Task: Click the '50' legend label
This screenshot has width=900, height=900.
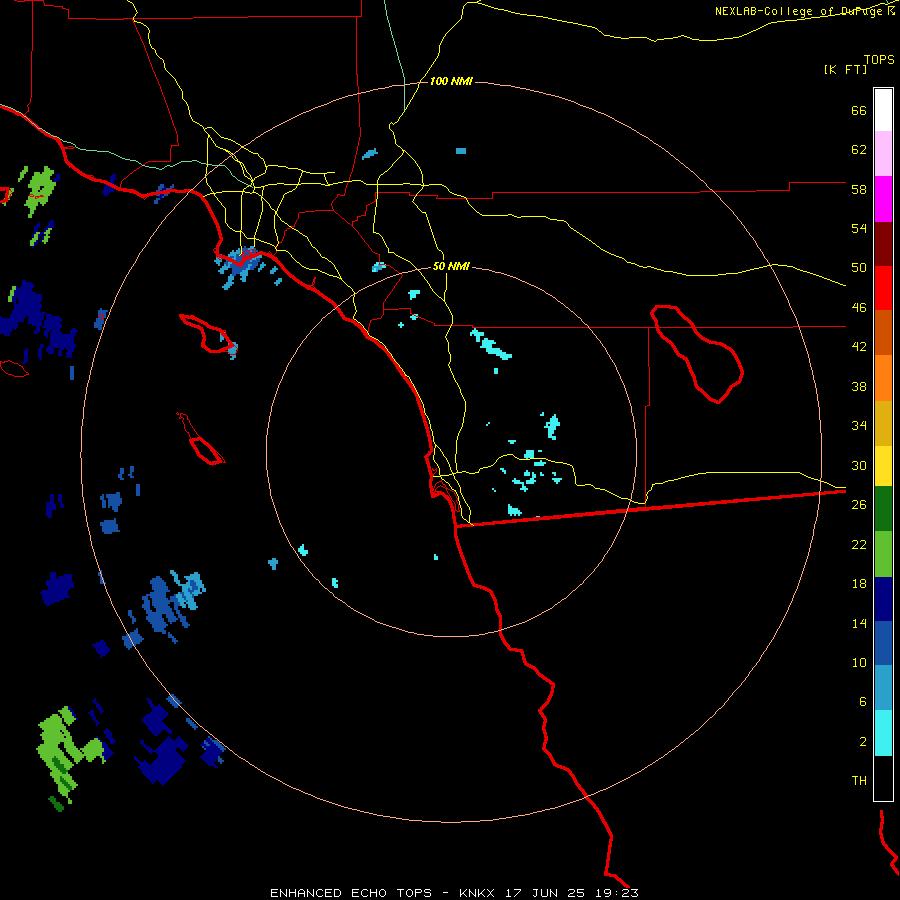Action: click(859, 268)
